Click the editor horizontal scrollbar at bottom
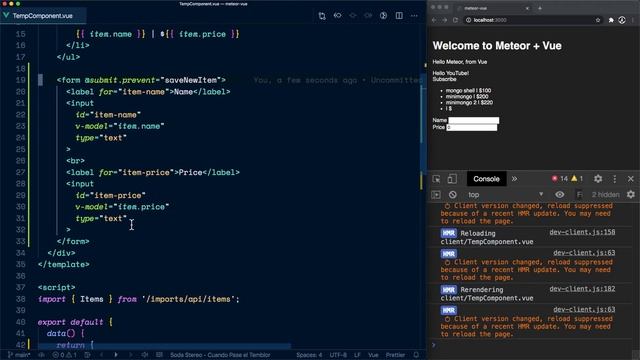 point(164,346)
